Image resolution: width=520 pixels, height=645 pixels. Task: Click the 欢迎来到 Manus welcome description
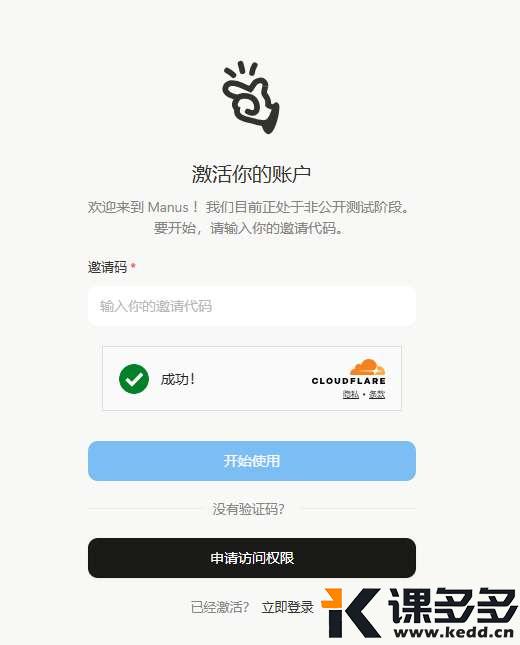pyautogui.click(x=249, y=217)
